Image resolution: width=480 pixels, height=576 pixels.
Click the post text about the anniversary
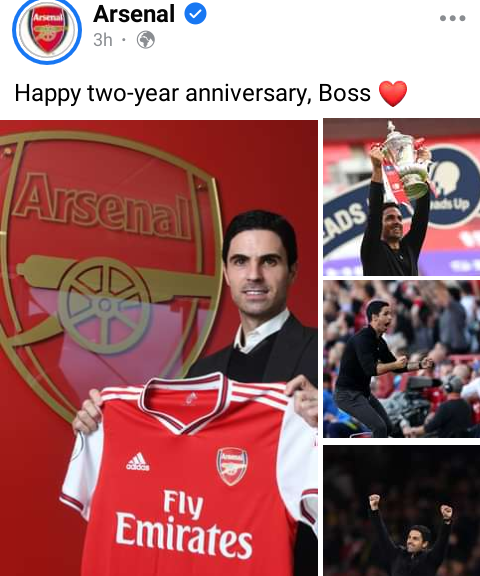pyautogui.click(x=192, y=93)
